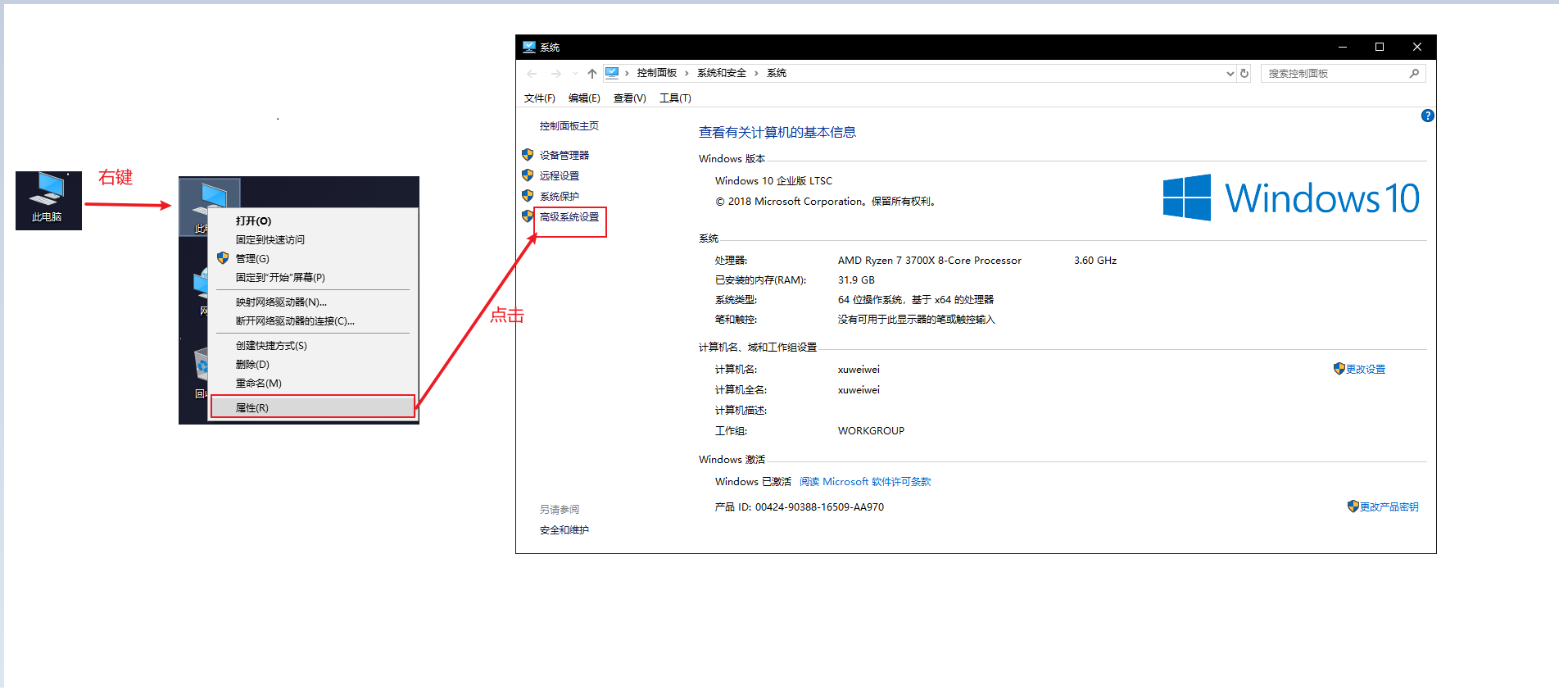Open 控制面板主页 link
The image size is (1568, 695).
(x=569, y=125)
